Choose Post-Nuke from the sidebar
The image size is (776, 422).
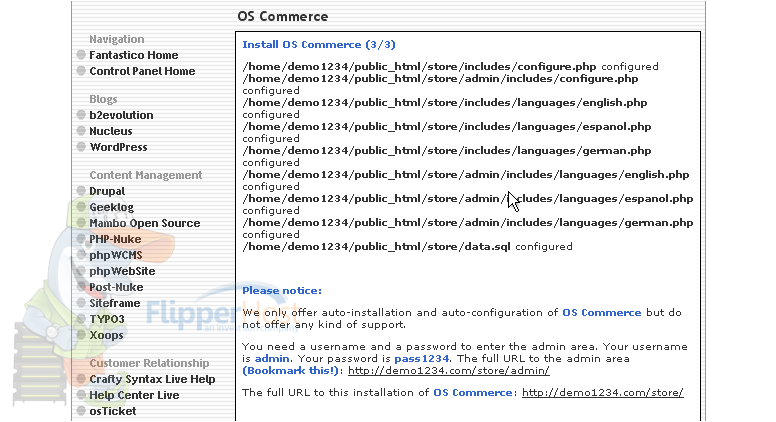[116, 287]
